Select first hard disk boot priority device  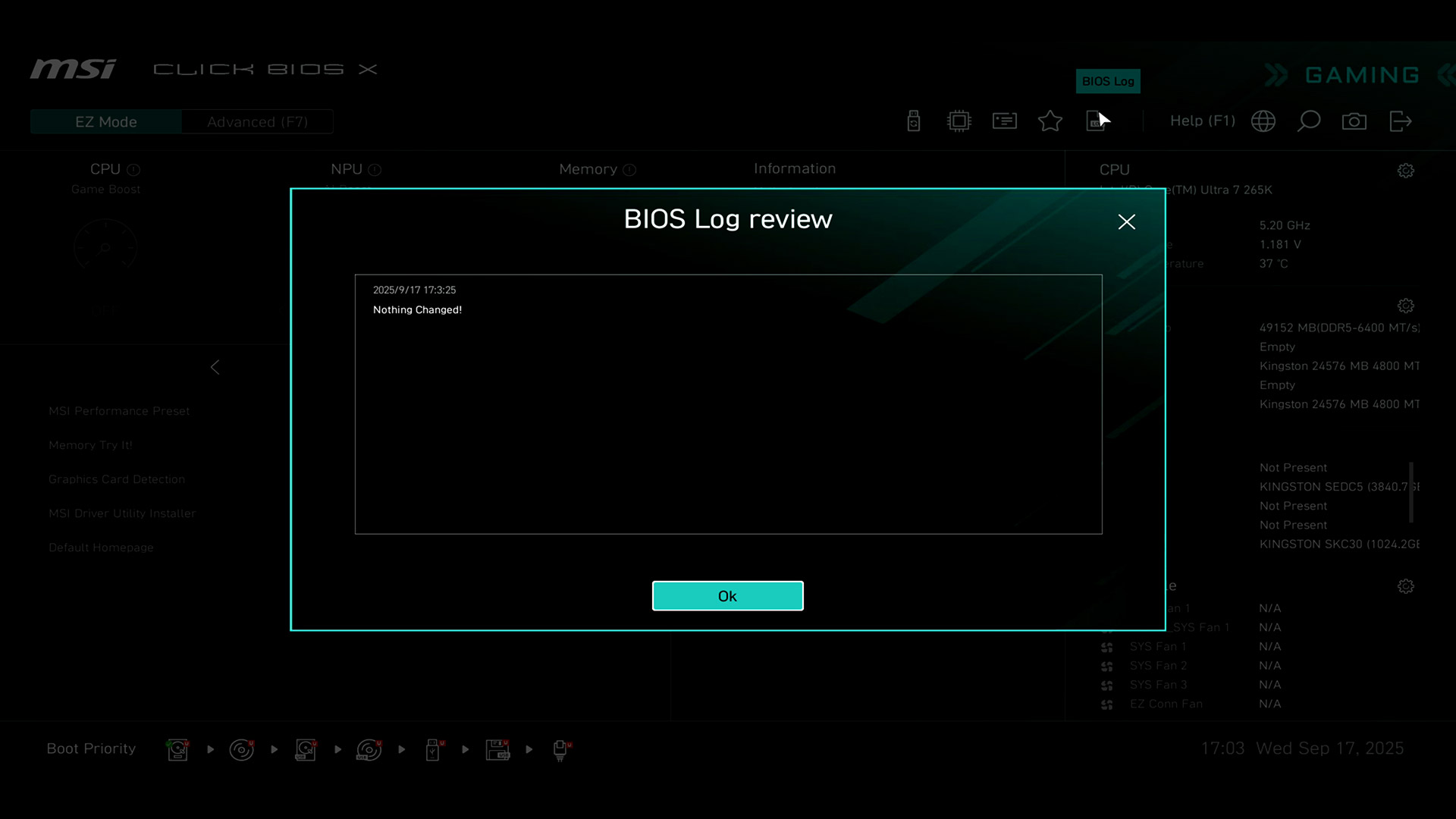(x=178, y=750)
